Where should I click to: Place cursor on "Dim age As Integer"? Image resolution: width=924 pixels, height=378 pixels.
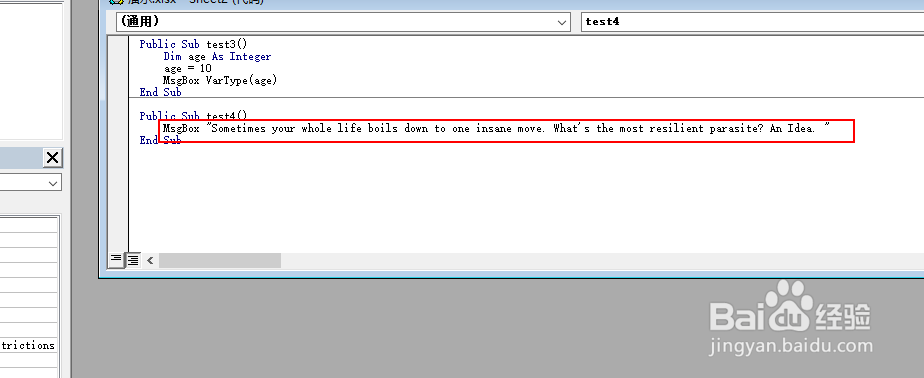(217, 57)
